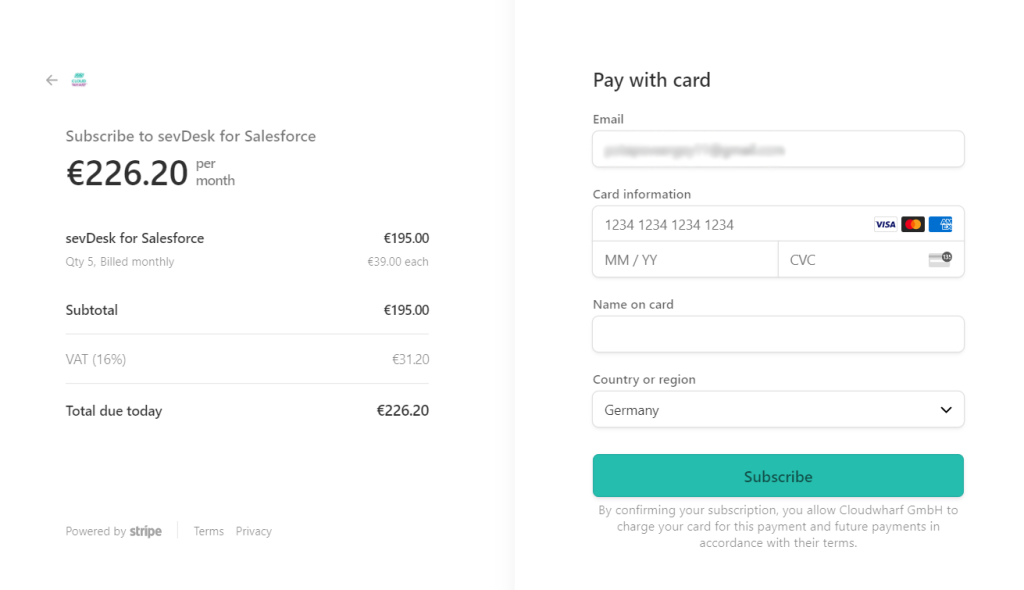Click the Cloudwharf merchant logo
This screenshot has height=590, width=1024.
coord(79,80)
